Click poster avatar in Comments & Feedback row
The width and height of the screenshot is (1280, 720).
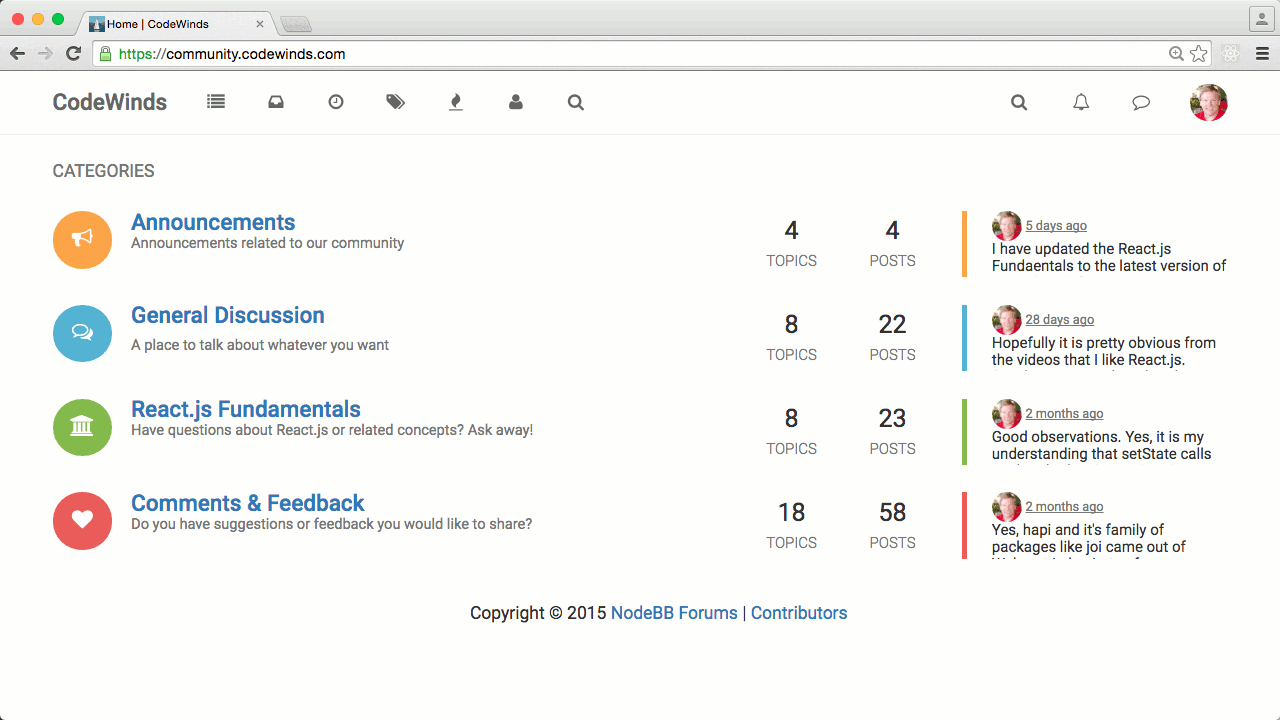[1006, 507]
